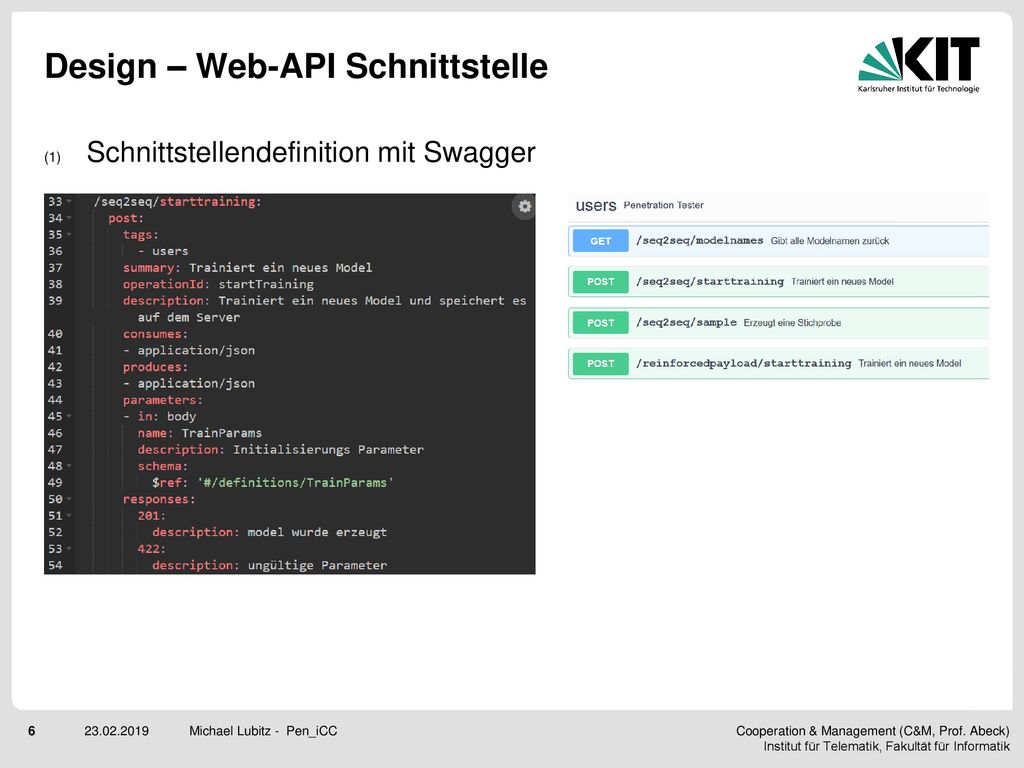Click the KIT logo
The image size is (1024, 768).
[919, 65]
